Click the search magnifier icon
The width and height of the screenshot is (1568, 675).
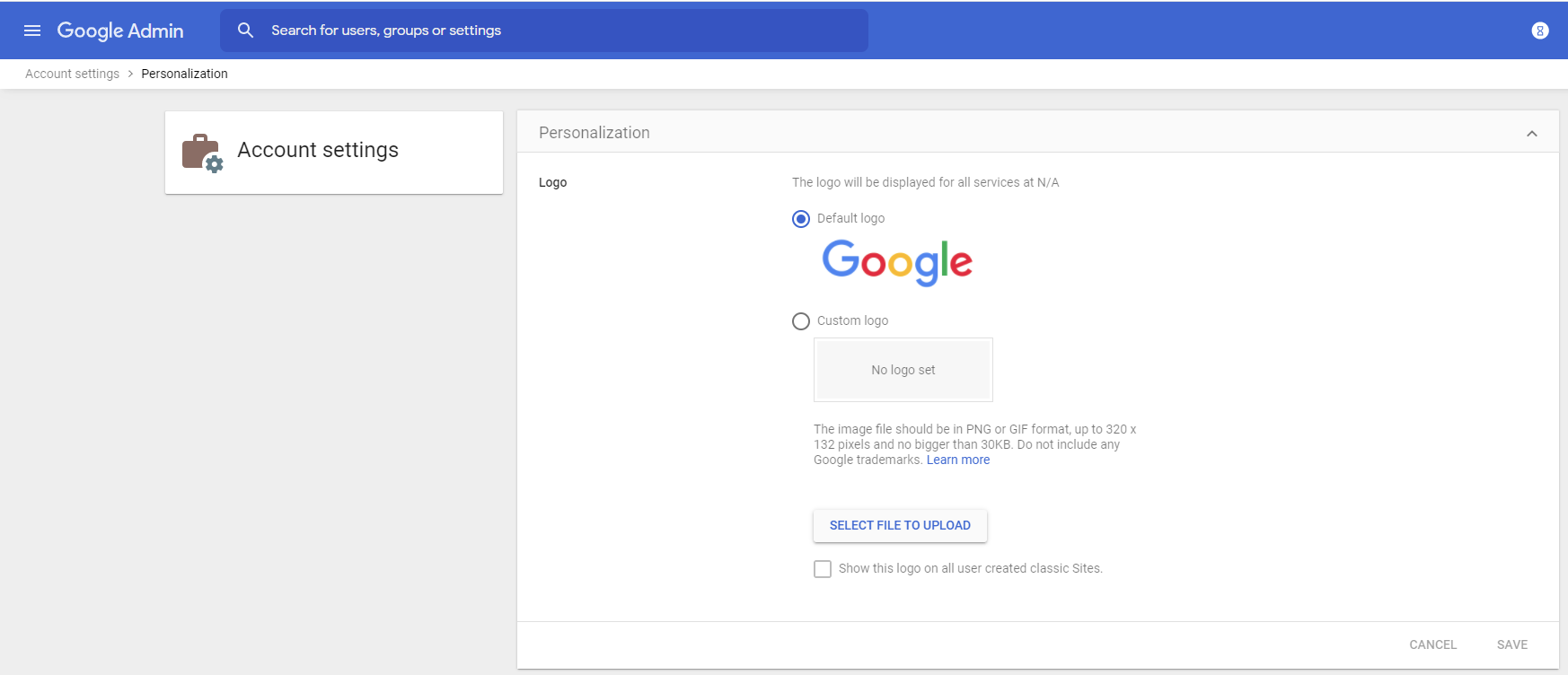tap(245, 31)
